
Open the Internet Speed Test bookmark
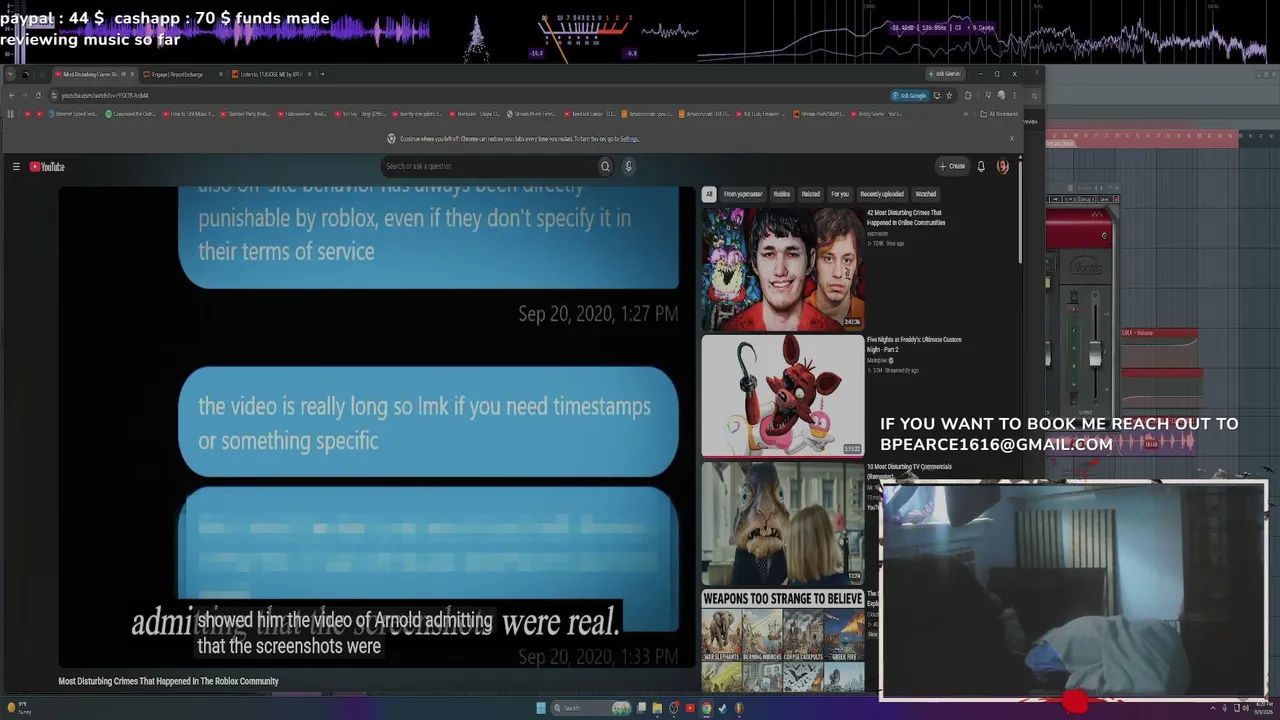pos(73,114)
